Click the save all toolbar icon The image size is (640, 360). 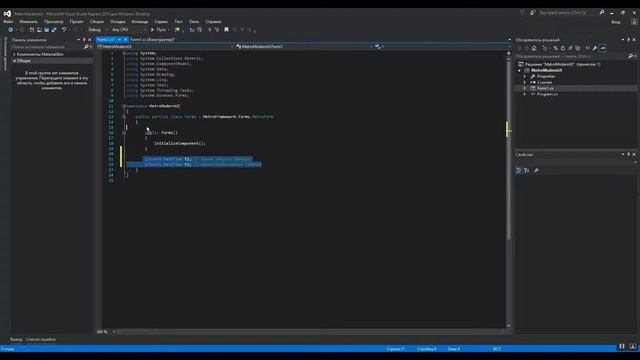(x=54, y=30)
